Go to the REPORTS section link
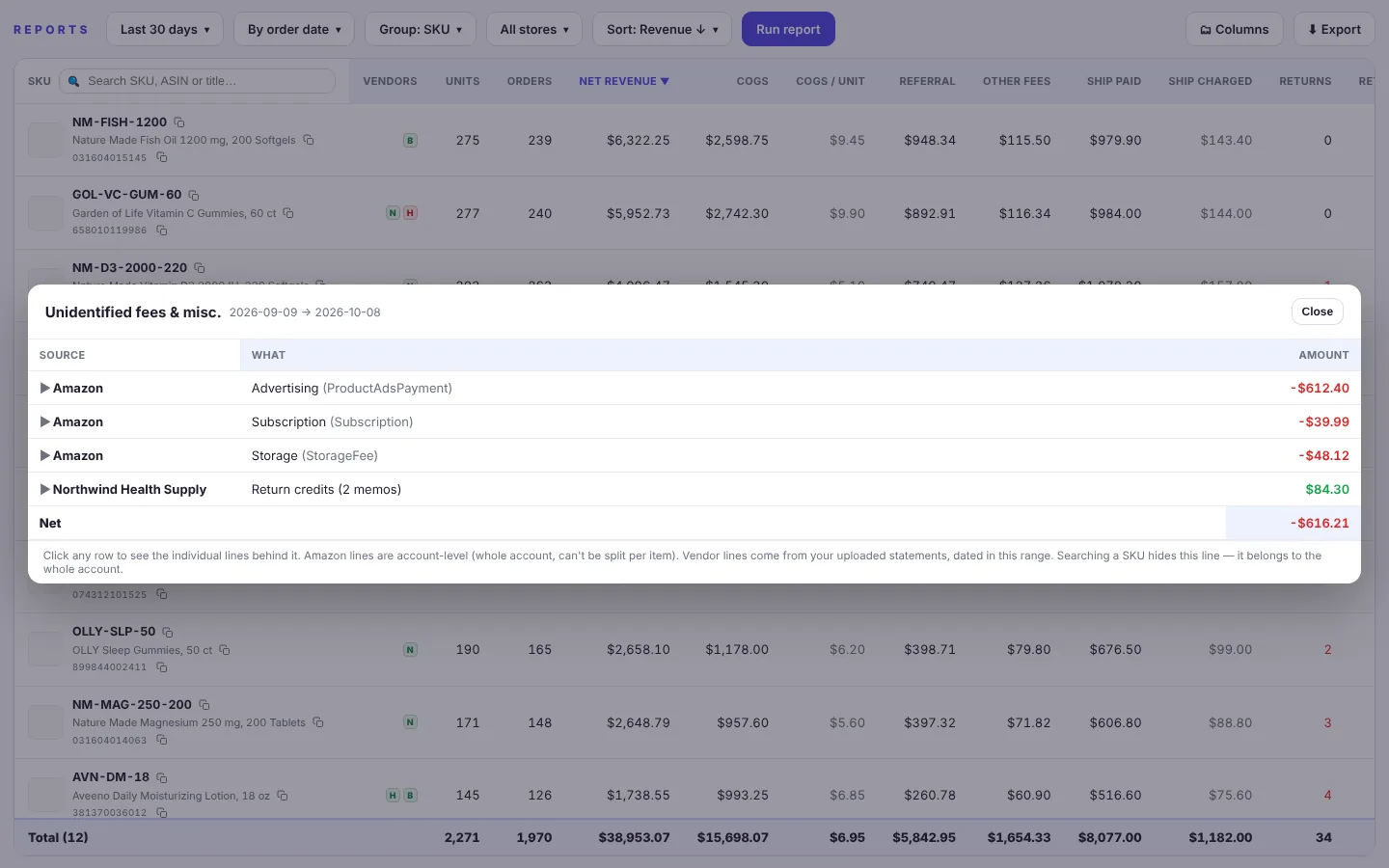This screenshot has height=868, width=1389. [x=51, y=30]
